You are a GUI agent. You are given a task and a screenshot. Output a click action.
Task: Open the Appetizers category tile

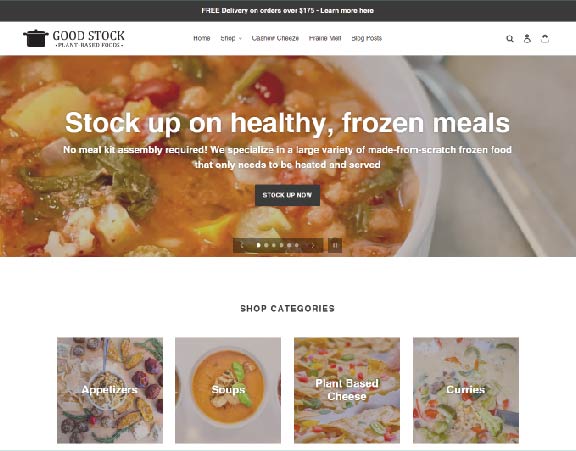point(110,390)
